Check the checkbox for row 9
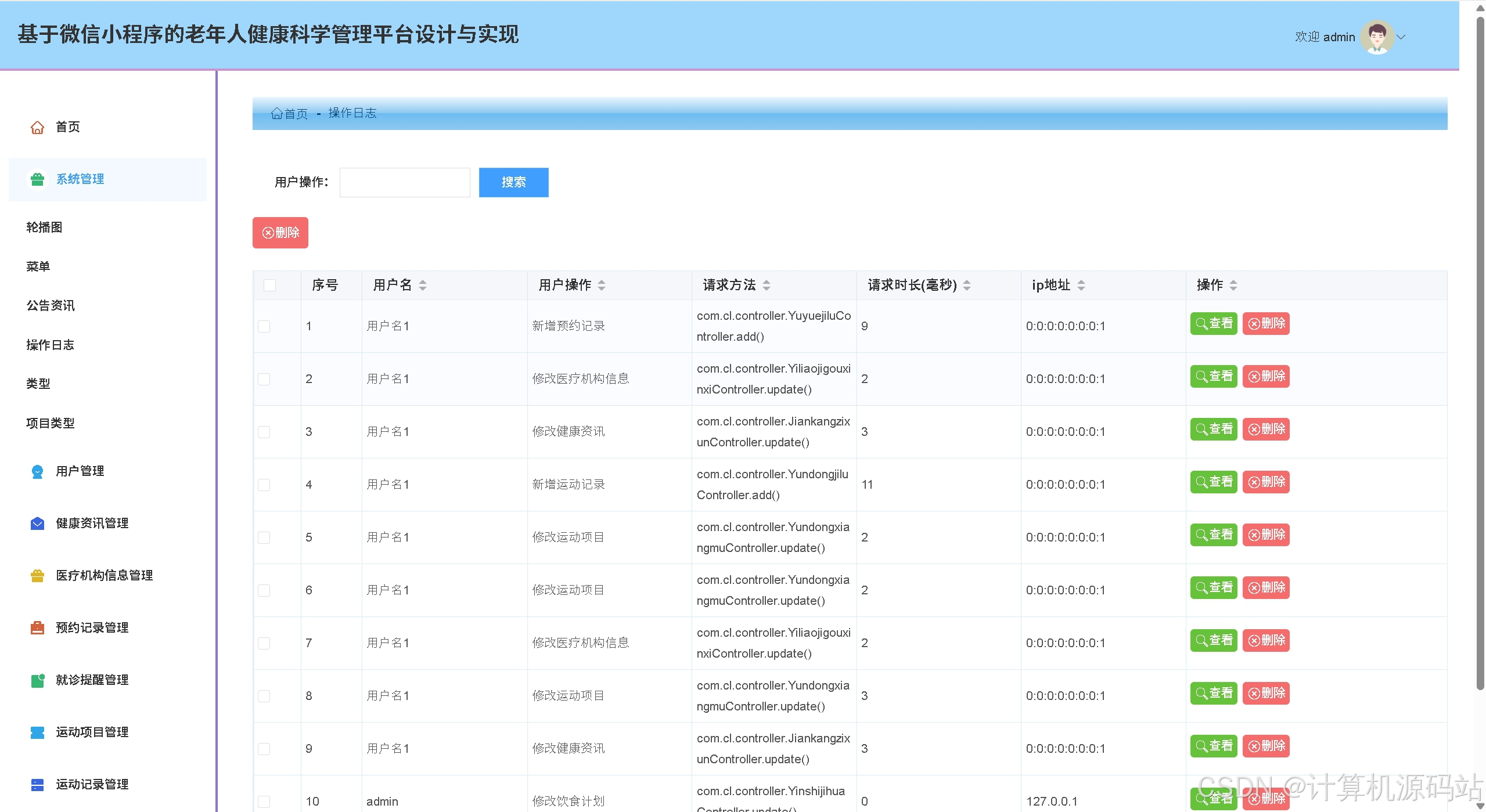This screenshot has height=812, width=1486. 264,749
